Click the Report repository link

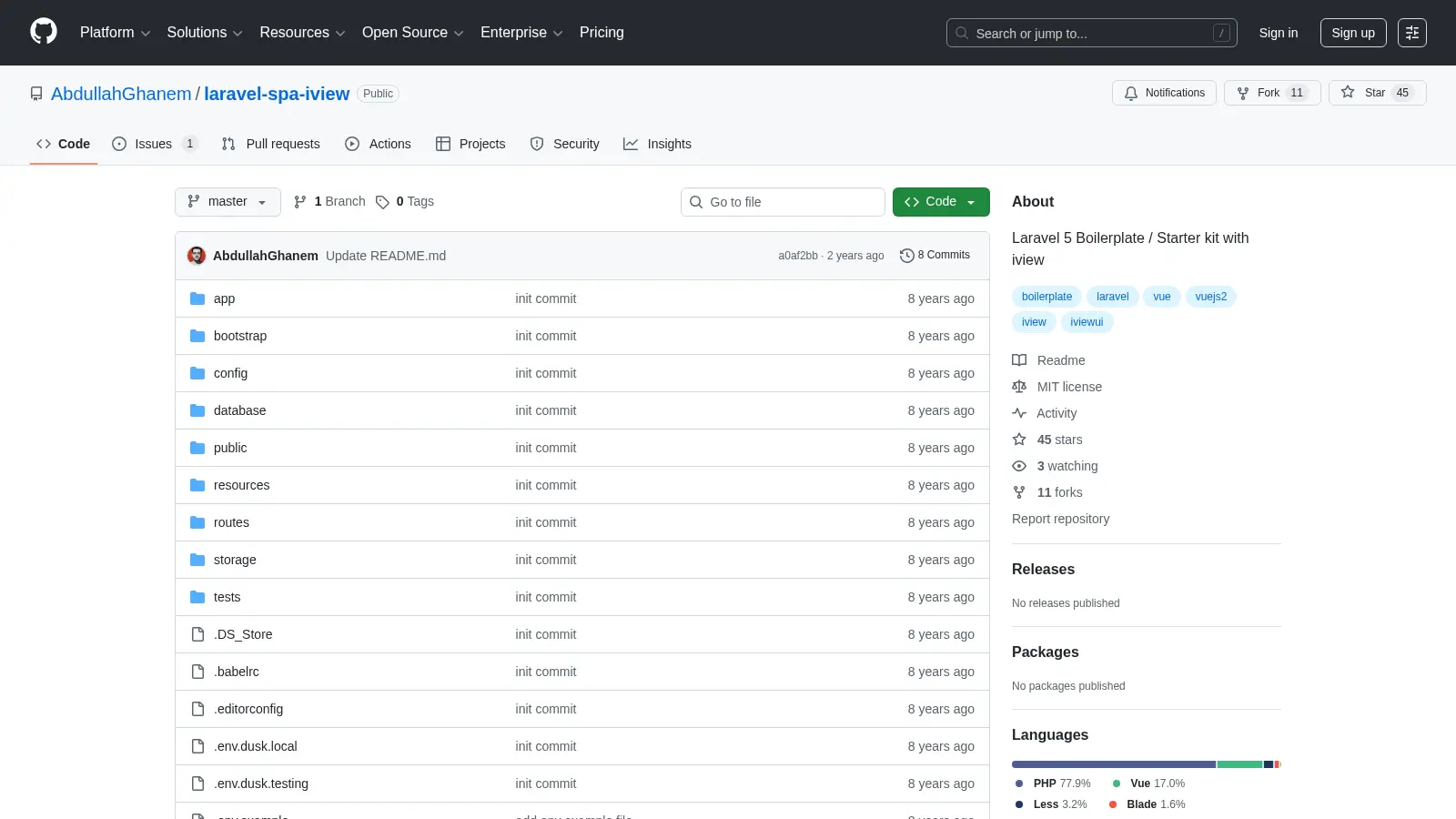tap(1060, 519)
